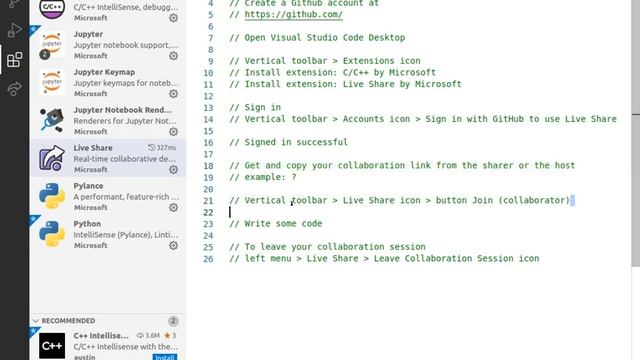Install the C++ Intellisense extension

click(164, 357)
